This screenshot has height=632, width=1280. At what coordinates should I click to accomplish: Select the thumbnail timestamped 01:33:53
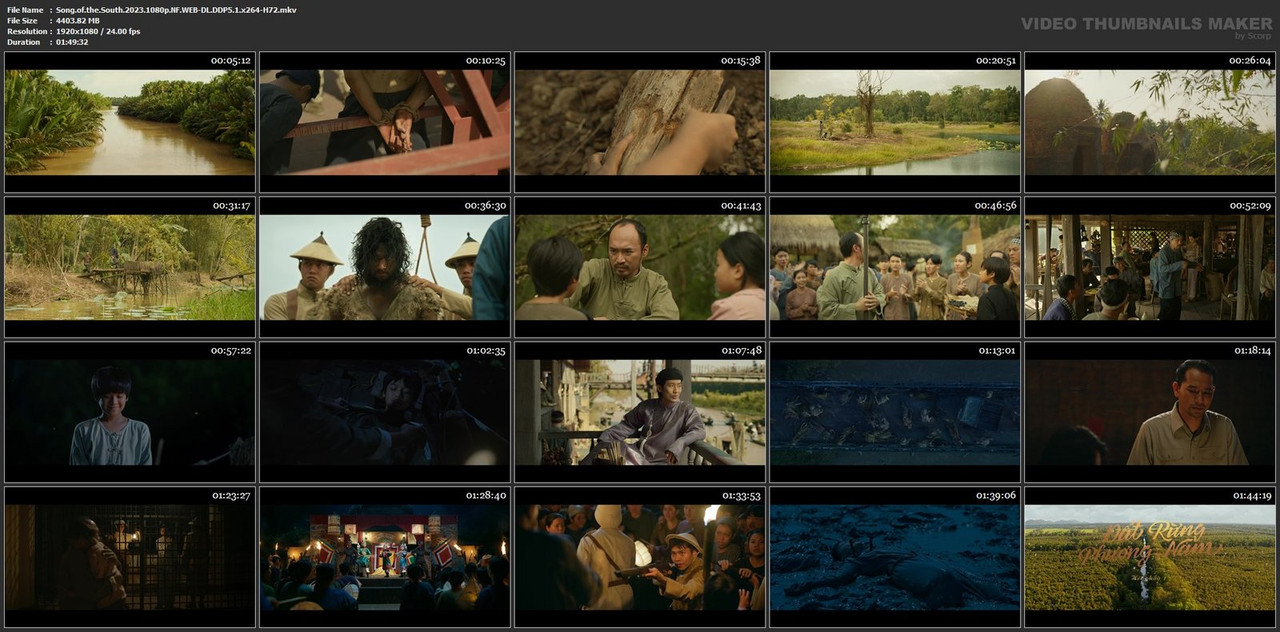coord(640,557)
